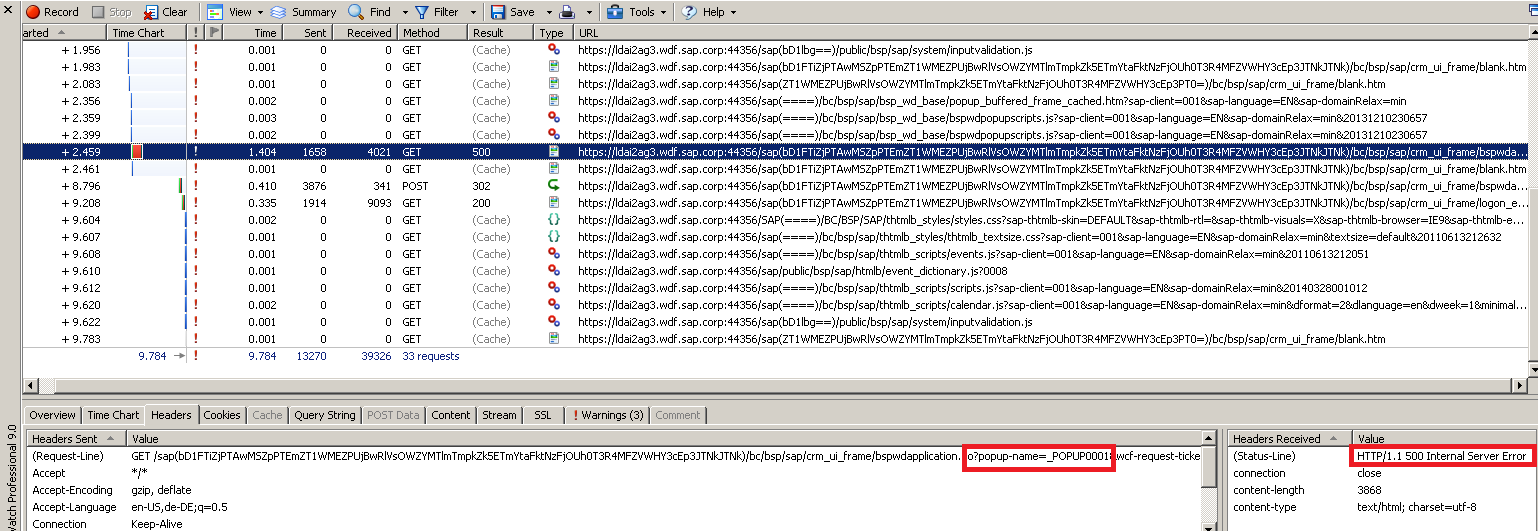Viewport: 1538px width, 531px height.
Task: Switch to the Time Chart tab
Action: pos(113,415)
